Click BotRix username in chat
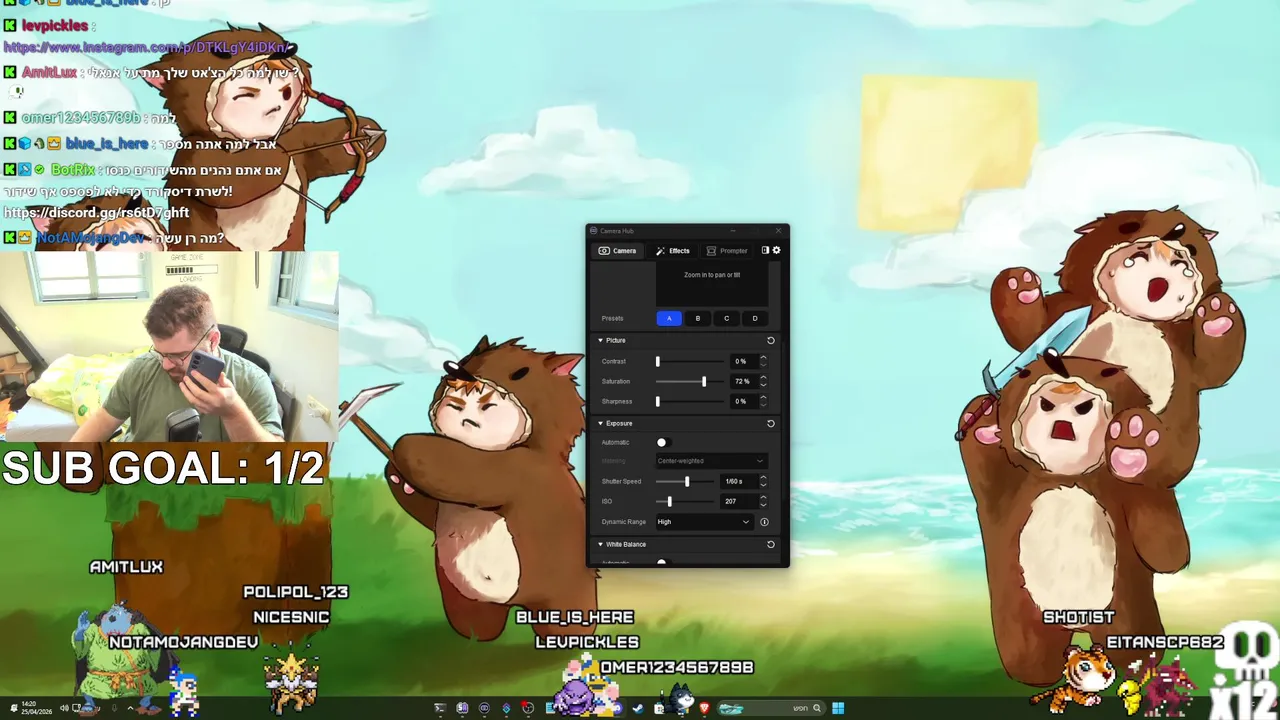Viewport: 1280px width, 720px height. point(72,170)
